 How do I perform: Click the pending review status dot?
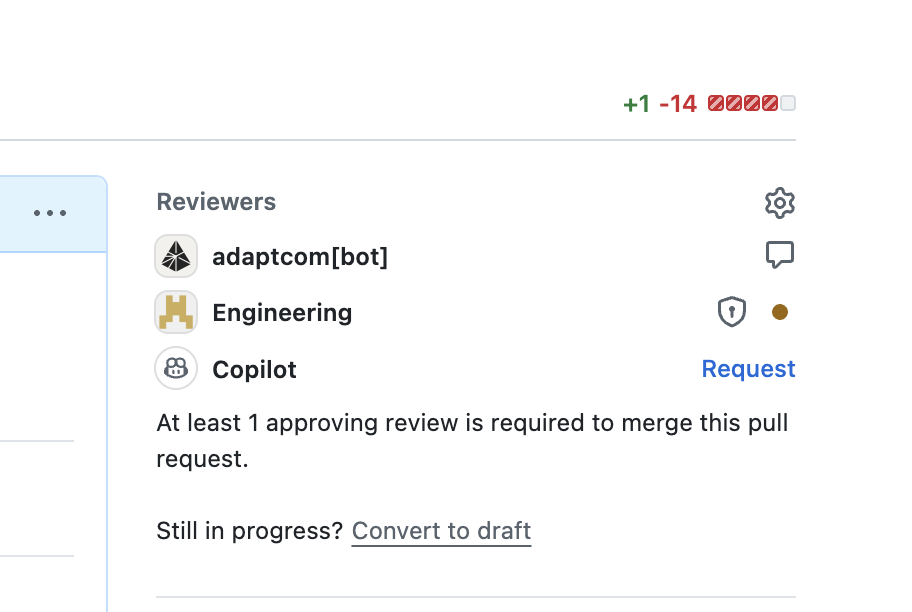[779, 312]
